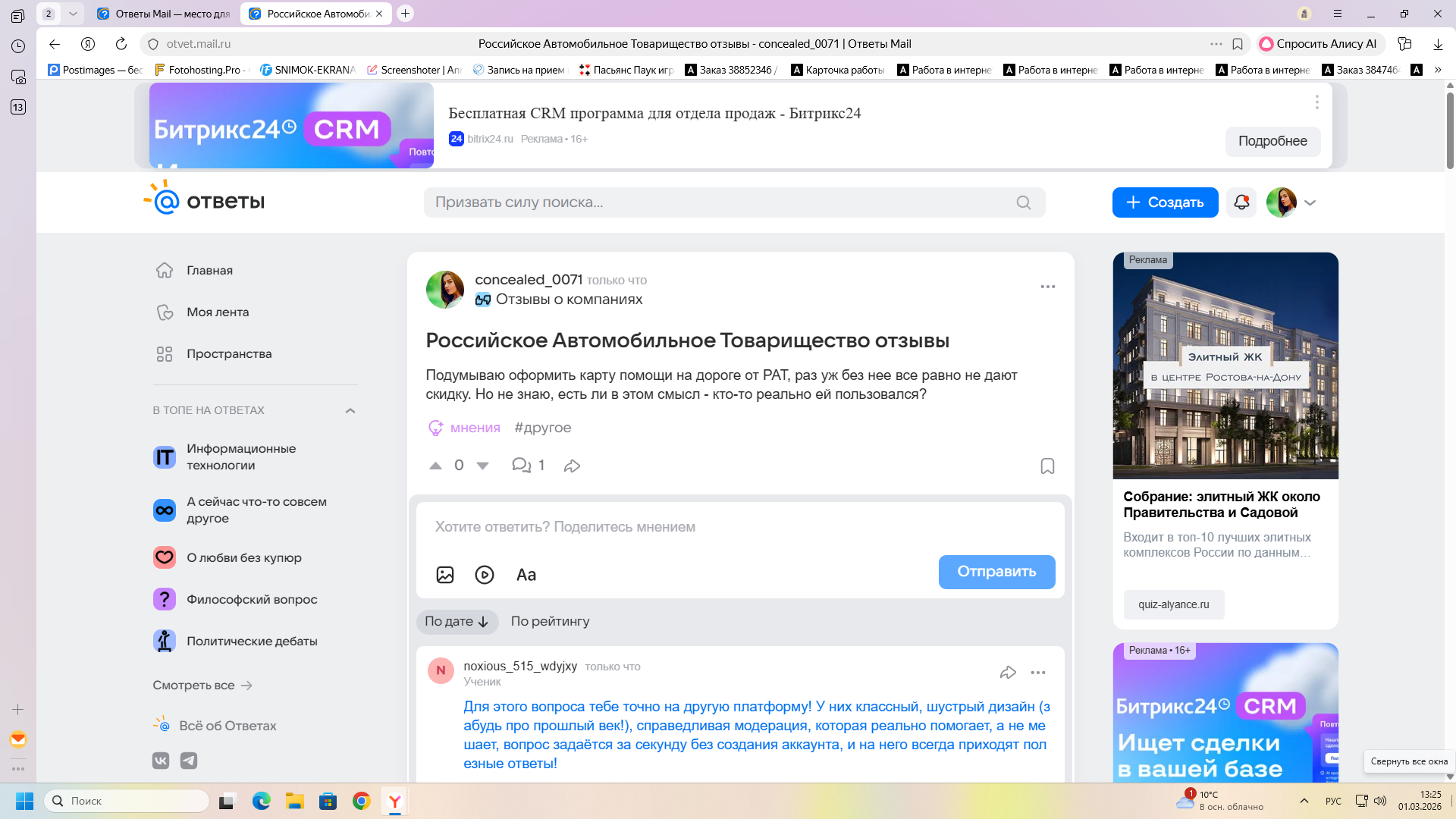This screenshot has height=819, width=1456.
Task: Open text formatting Aa option
Action: 526,575
